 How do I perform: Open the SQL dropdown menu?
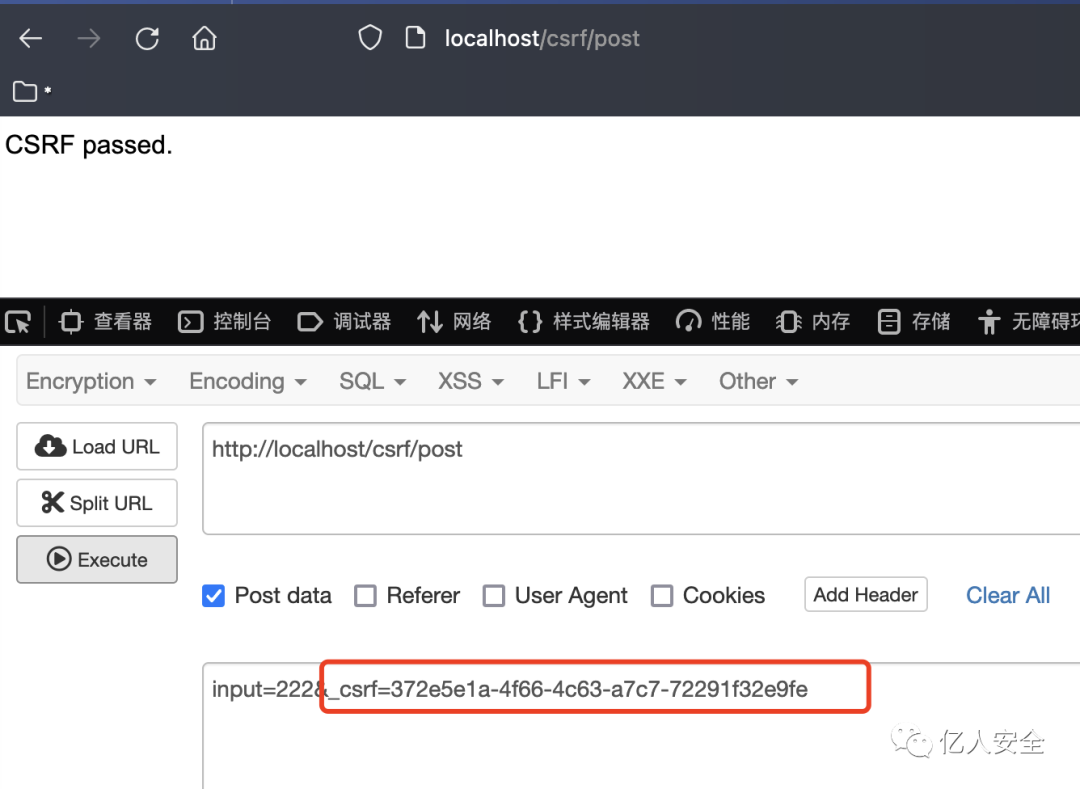(x=373, y=381)
